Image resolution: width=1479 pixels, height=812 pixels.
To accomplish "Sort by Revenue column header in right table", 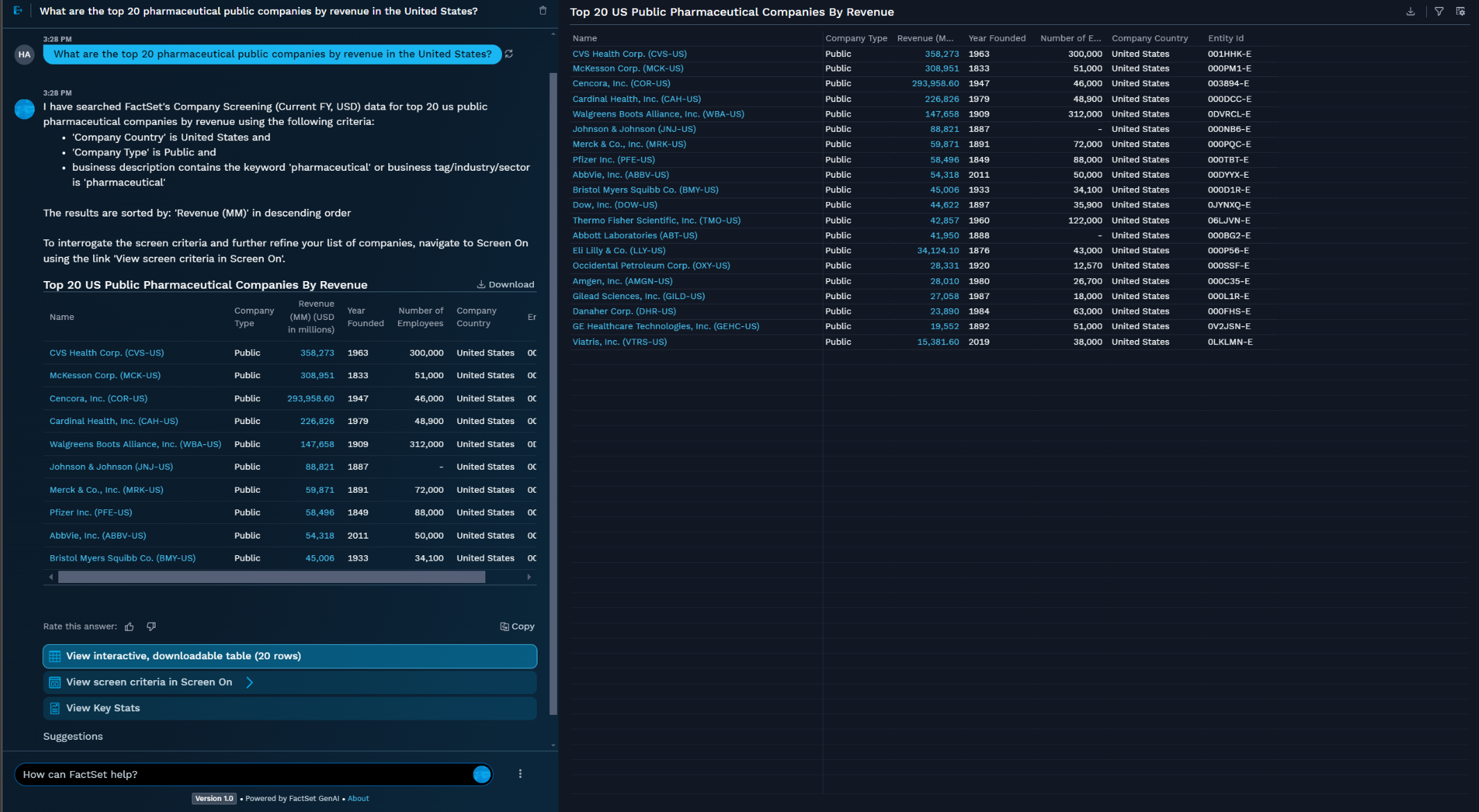I will (x=925, y=38).
